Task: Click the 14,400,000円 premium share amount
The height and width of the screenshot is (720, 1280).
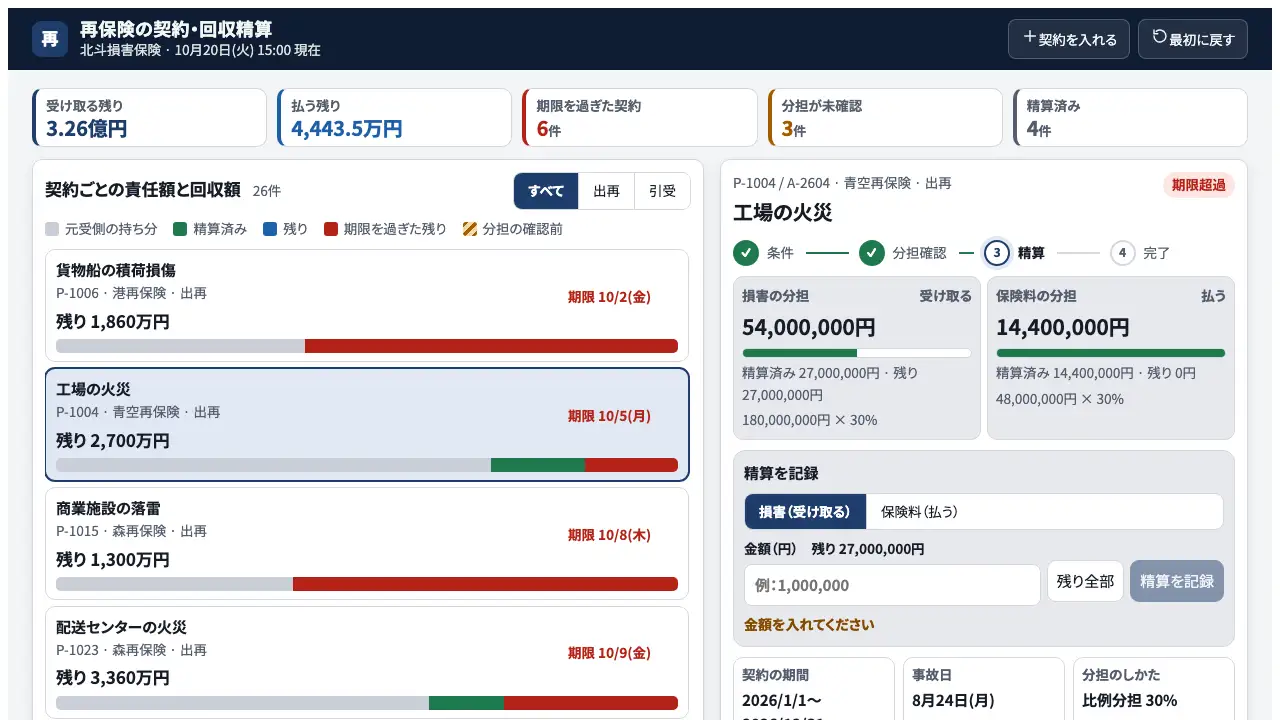Action: pyautogui.click(x=1063, y=327)
